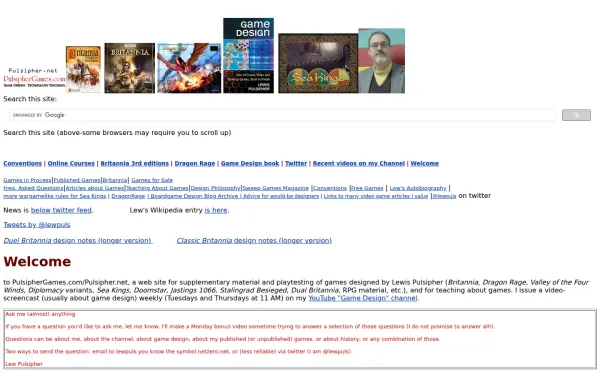Open the Design Philosophy link

click(x=215, y=188)
